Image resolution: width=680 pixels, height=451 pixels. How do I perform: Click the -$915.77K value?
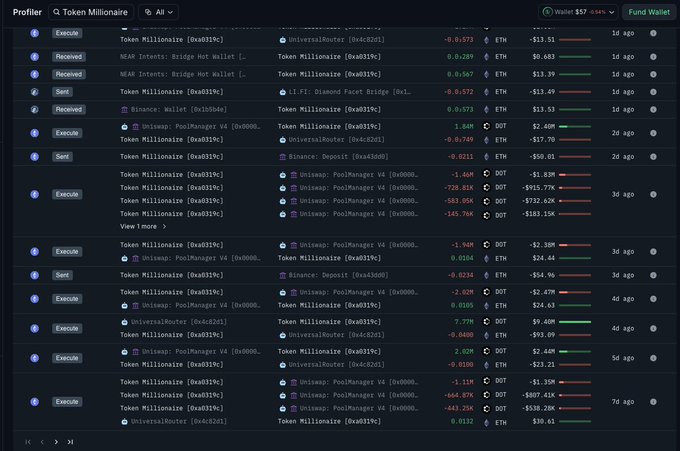pos(538,188)
